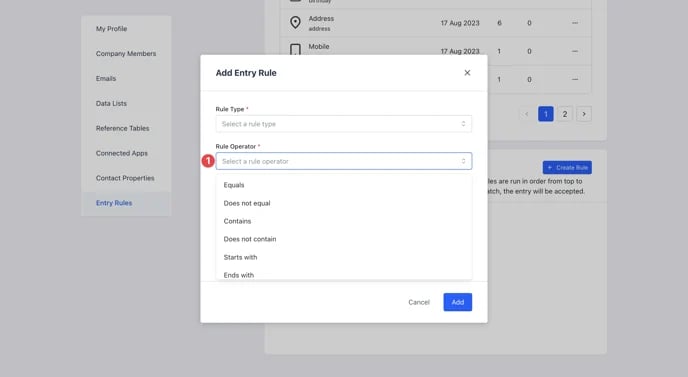Close the Add Entry Rule dialog

pos(467,73)
